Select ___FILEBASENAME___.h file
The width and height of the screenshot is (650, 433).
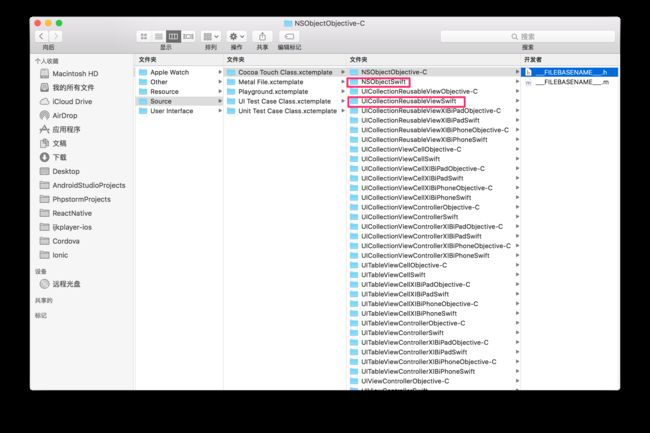pos(570,72)
